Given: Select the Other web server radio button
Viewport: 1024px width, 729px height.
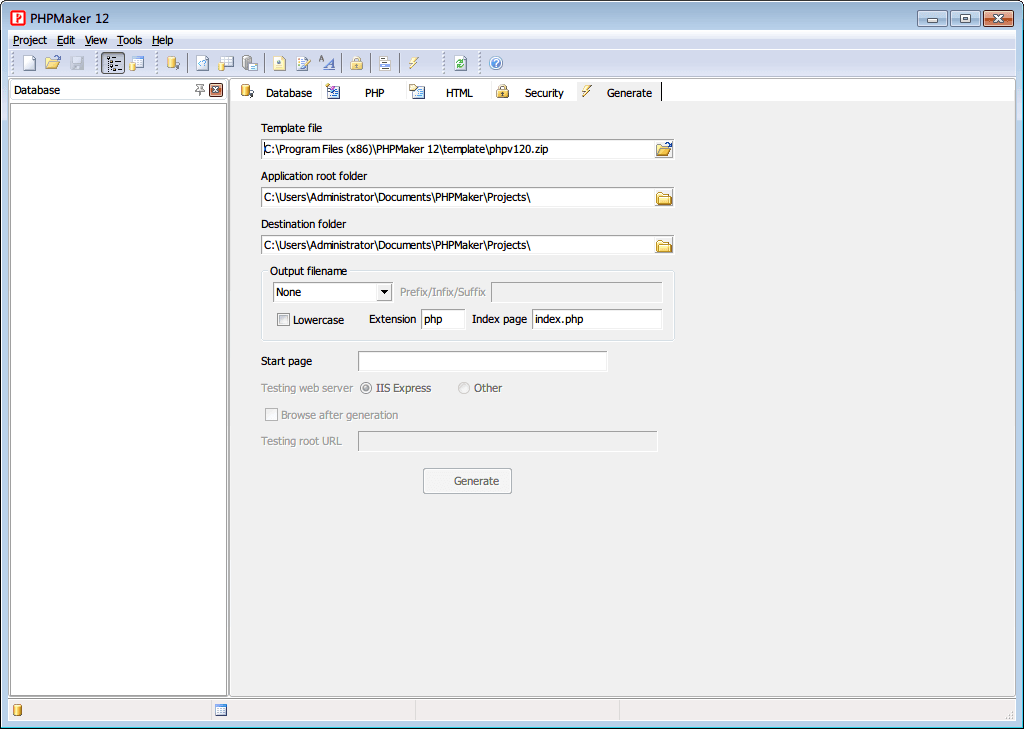Looking at the screenshot, I should click(464, 388).
